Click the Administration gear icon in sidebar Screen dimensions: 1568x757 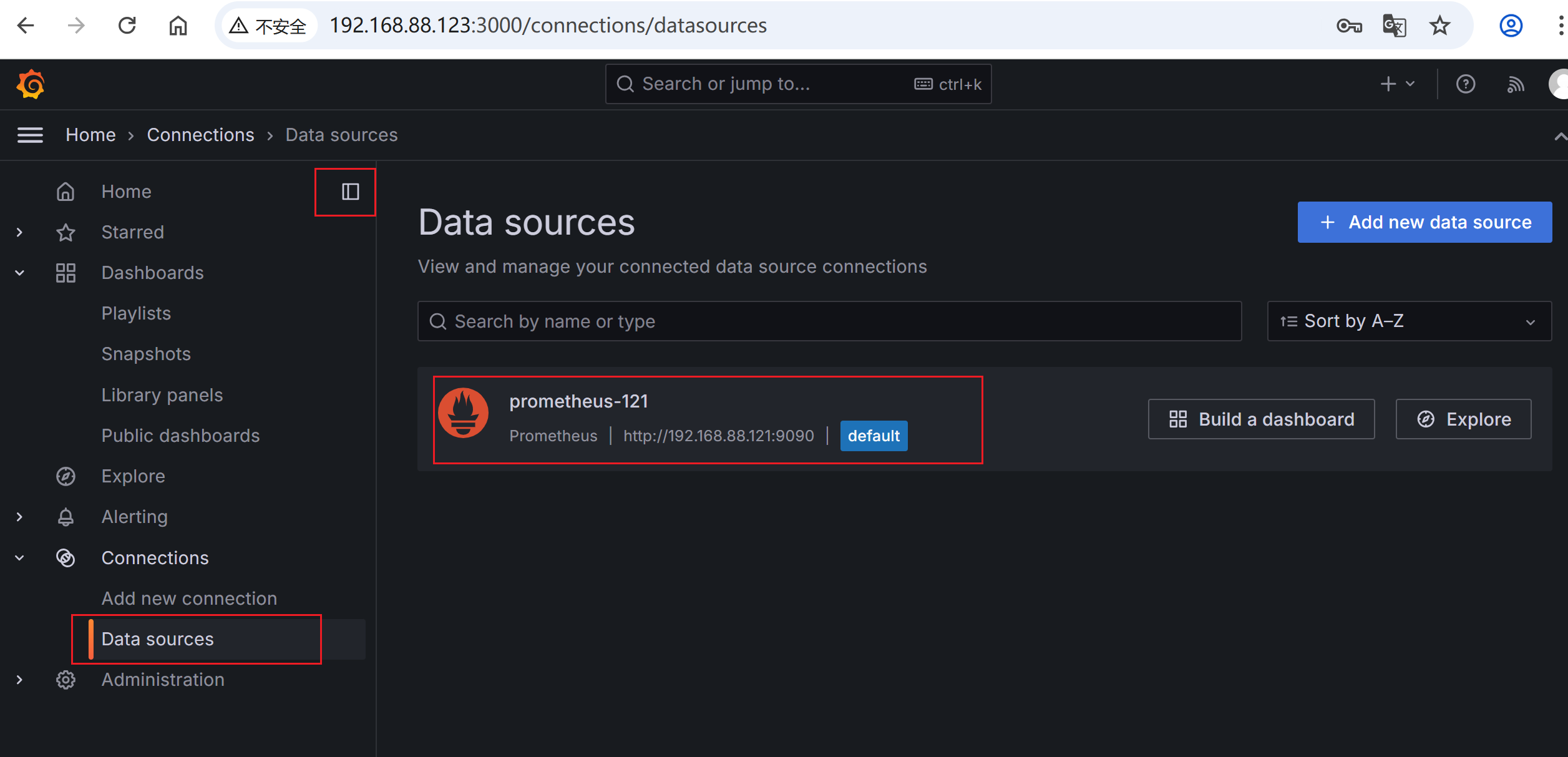tap(66, 680)
